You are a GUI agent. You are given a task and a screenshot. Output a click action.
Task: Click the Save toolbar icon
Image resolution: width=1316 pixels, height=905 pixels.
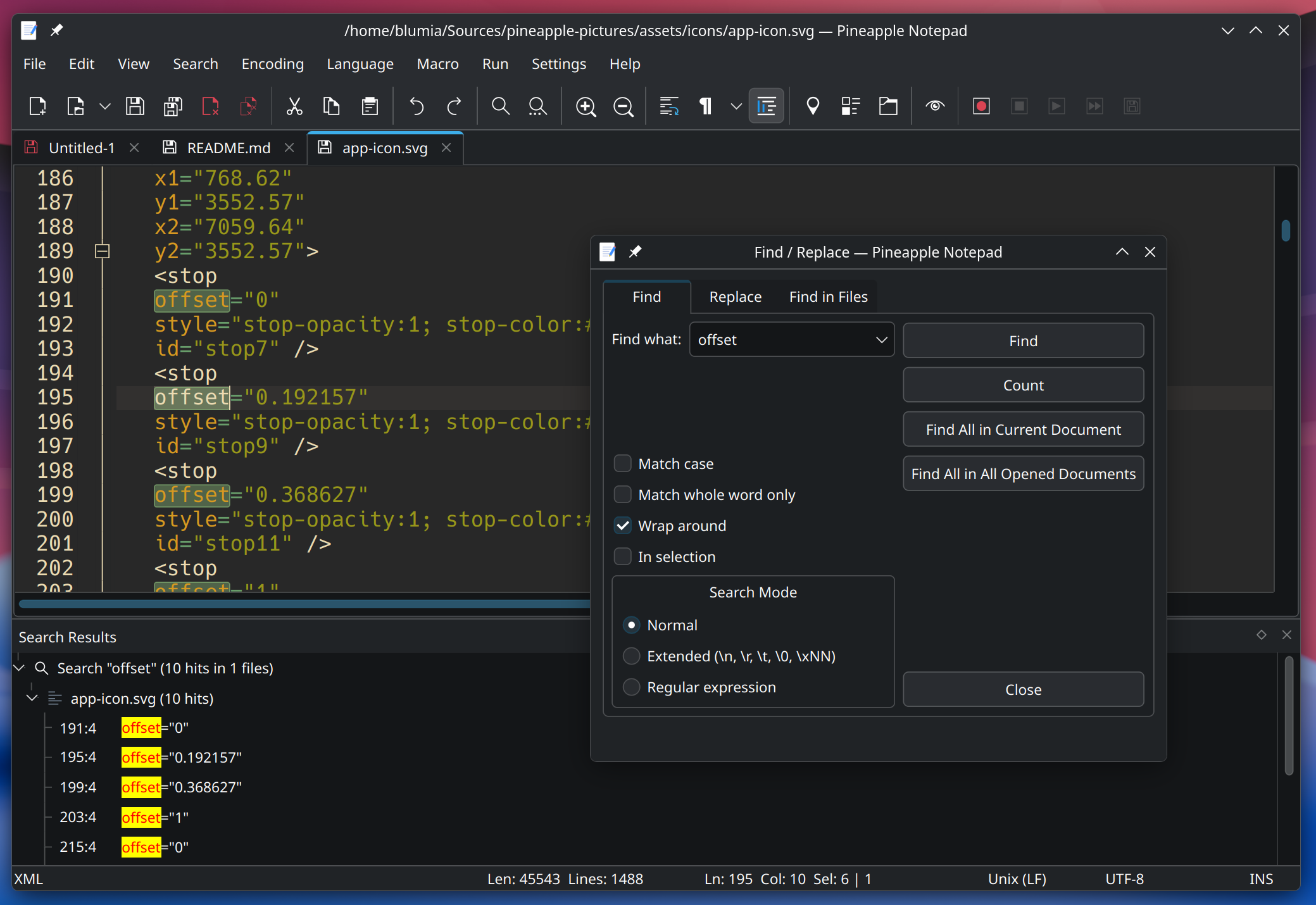click(135, 106)
